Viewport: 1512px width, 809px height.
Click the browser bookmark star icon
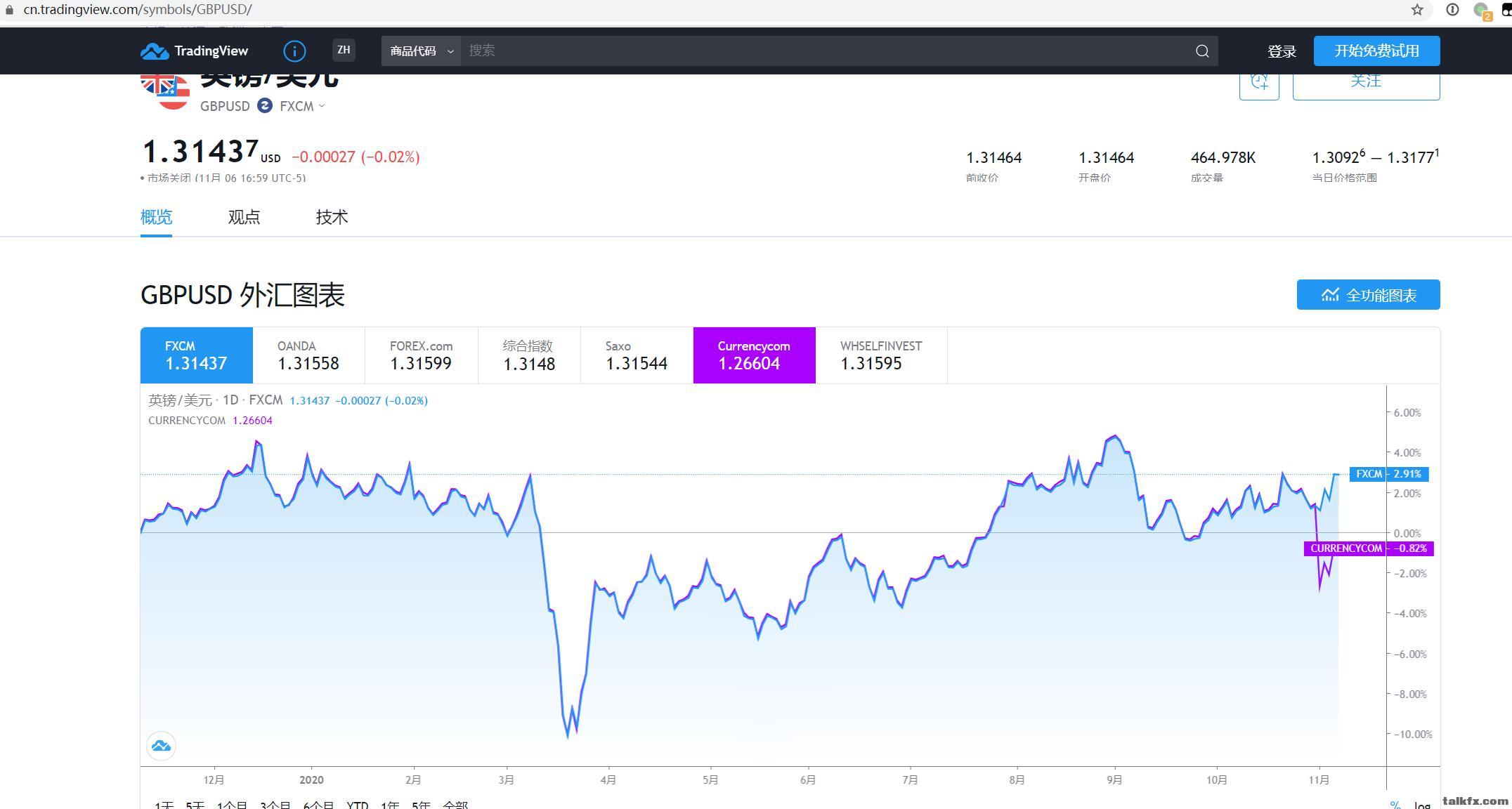(1417, 10)
